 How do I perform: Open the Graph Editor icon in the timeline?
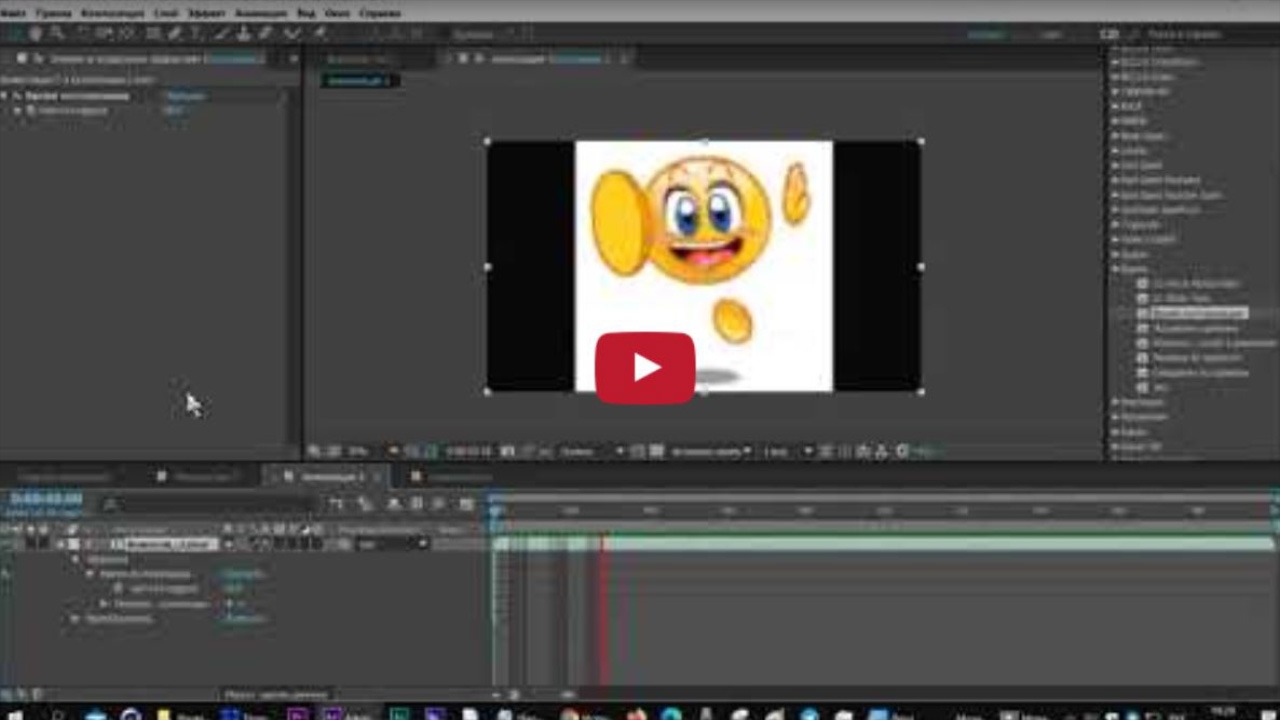[x=465, y=503]
